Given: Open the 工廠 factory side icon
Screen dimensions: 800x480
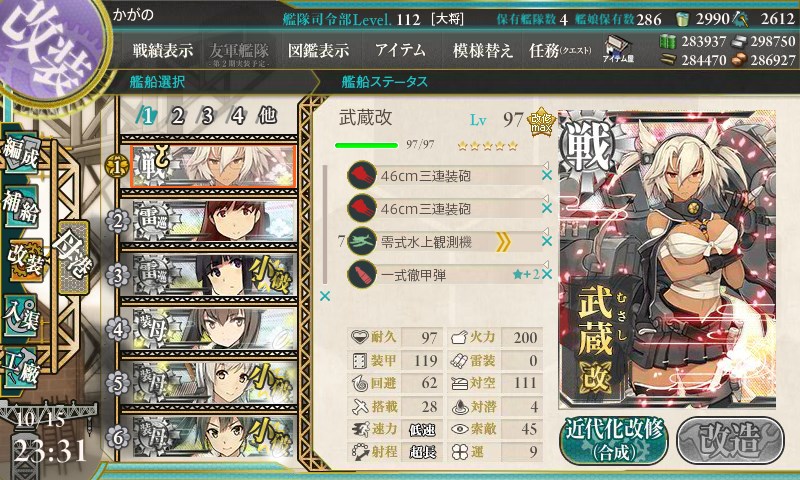Looking at the screenshot, I should pyautogui.click(x=20, y=368).
